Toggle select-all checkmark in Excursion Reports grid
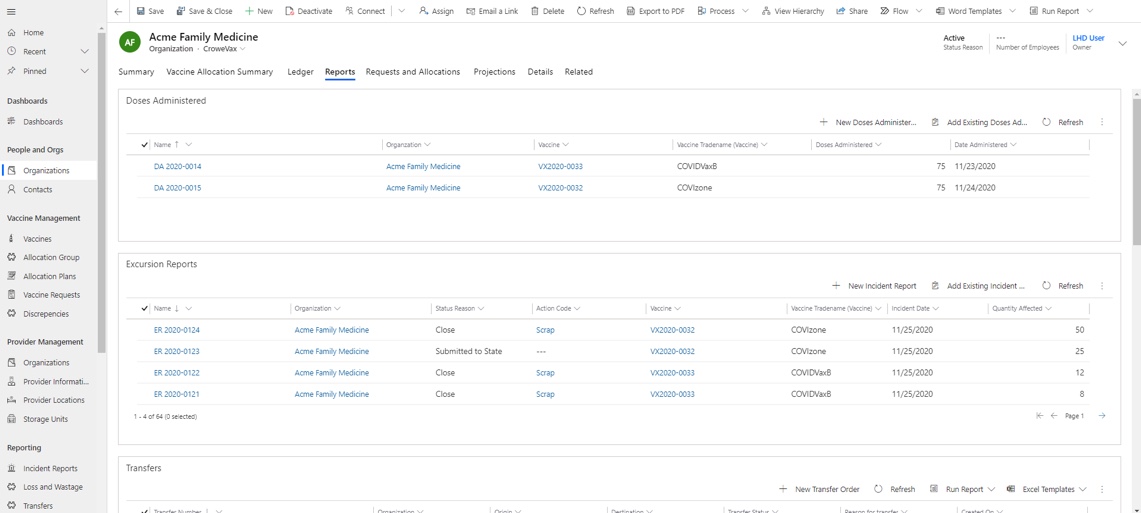This screenshot has width=1141, height=513. [144, 309]
